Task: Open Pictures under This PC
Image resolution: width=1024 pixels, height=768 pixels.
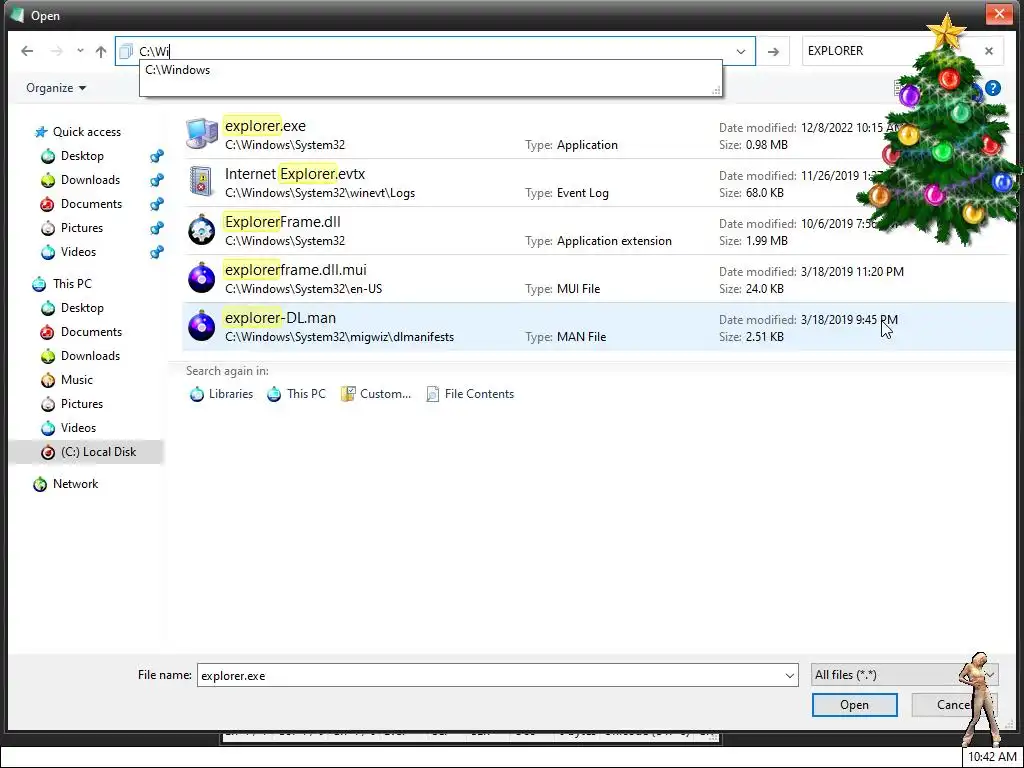Action: pyautogui.click(x=82, y=404)
